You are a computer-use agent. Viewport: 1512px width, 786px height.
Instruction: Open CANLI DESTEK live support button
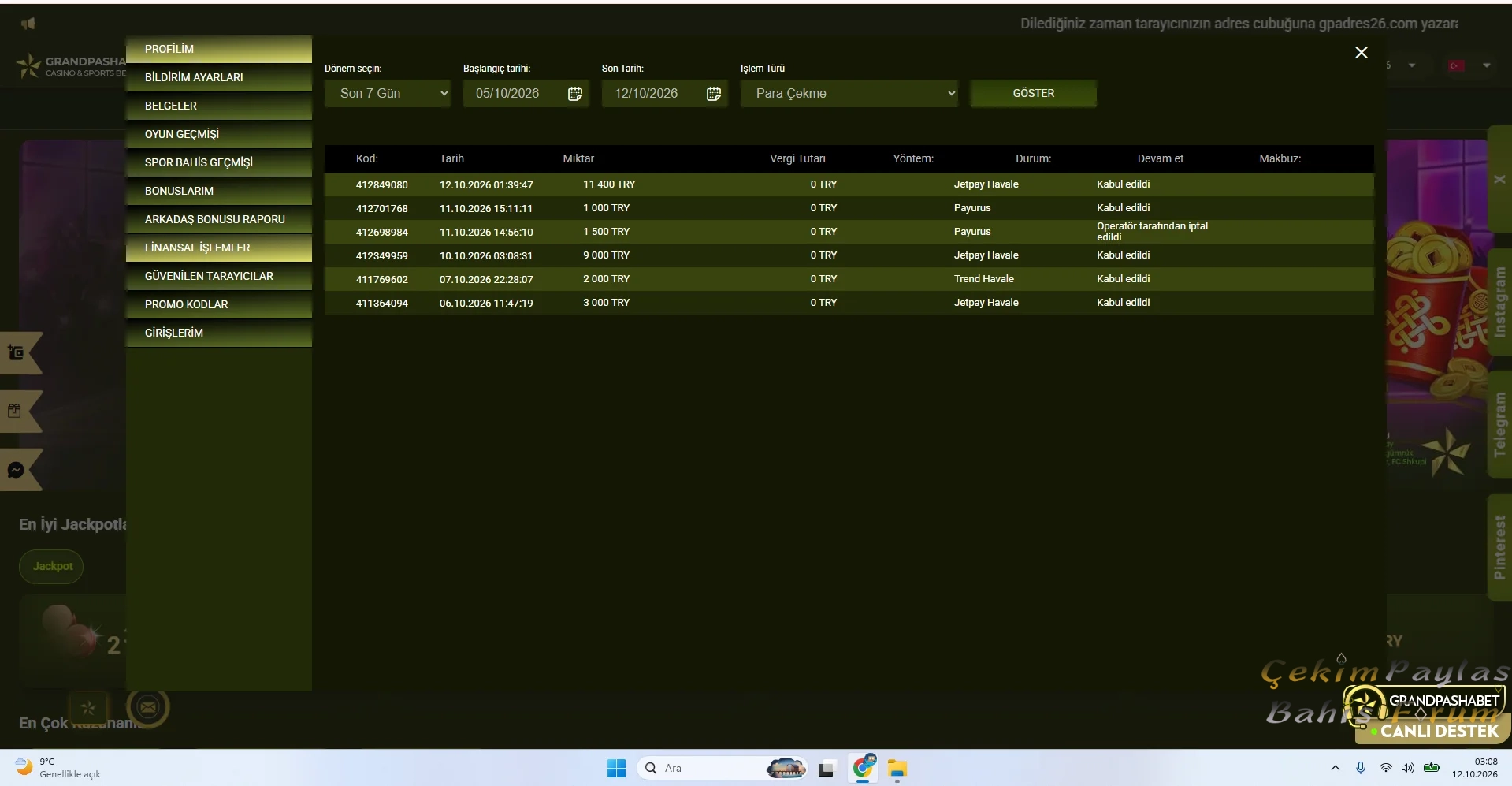1432,731
